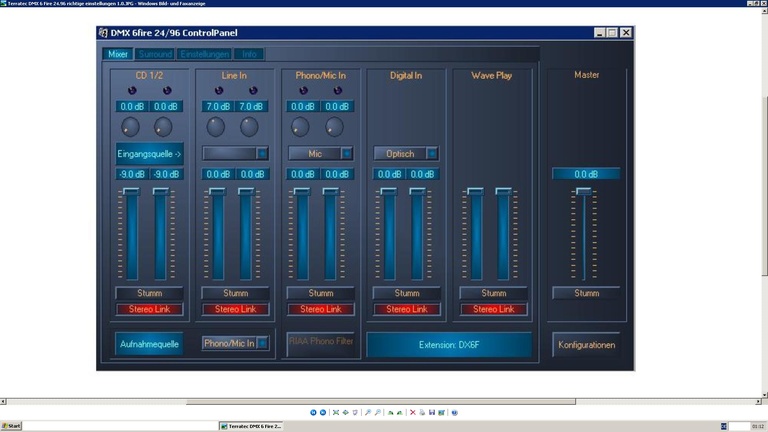
Task: Click the help icon in viewer toolbar
Action: (x=454, y=412)
